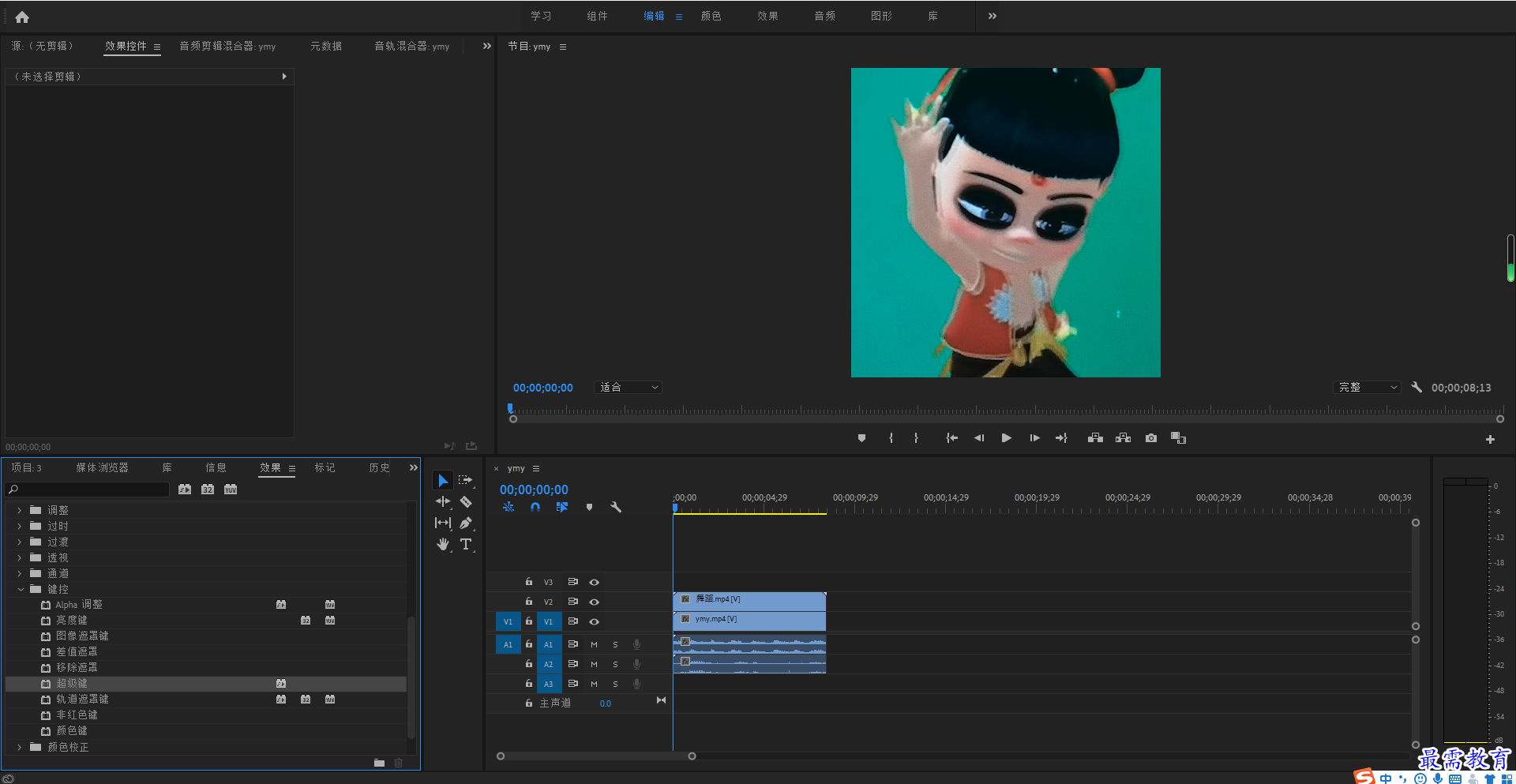Expand the 透视 effects folder

pyautogui.click(x=20, y=557)
